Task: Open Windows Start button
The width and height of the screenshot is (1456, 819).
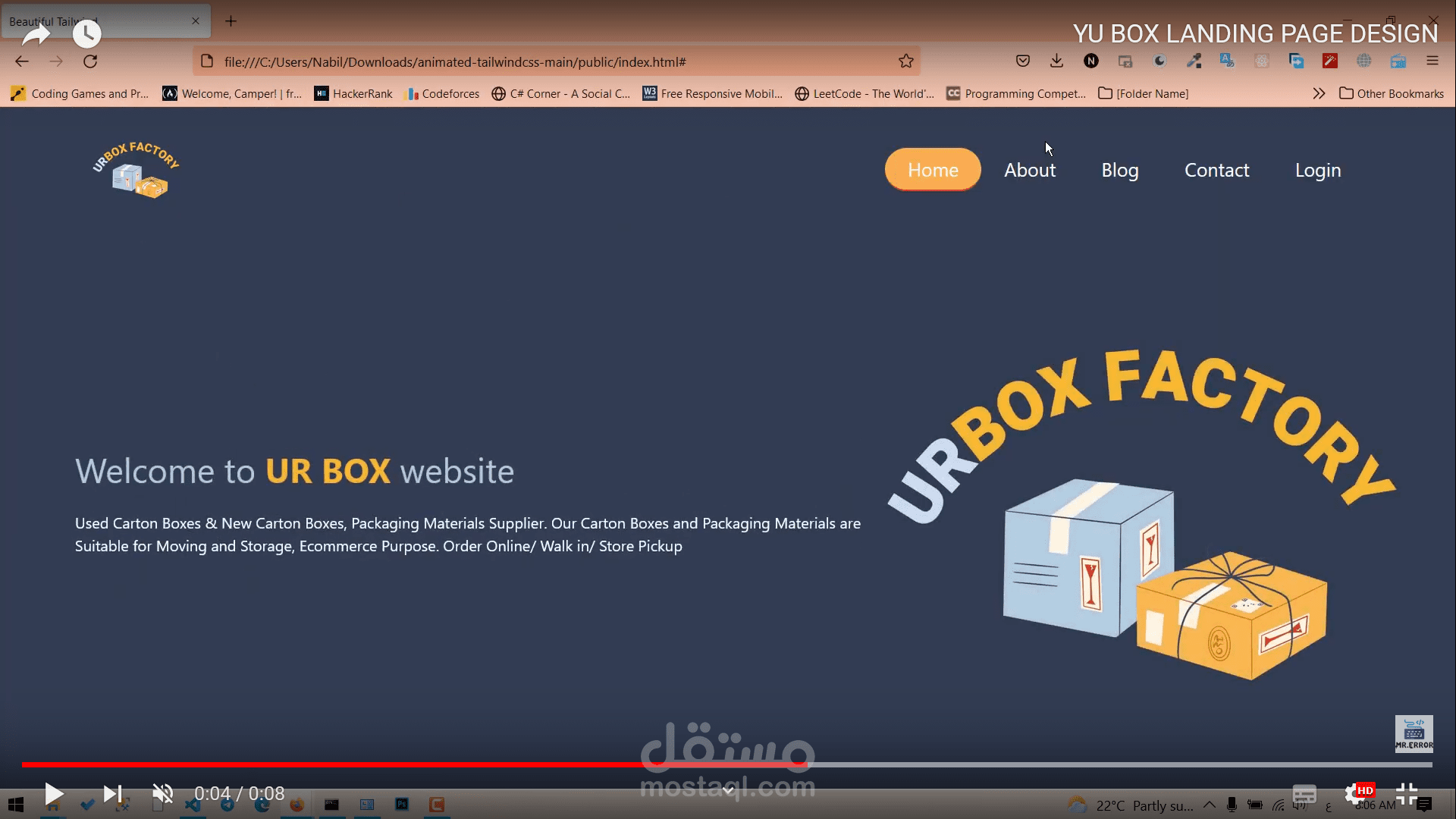Action: [x=16, y=805]
